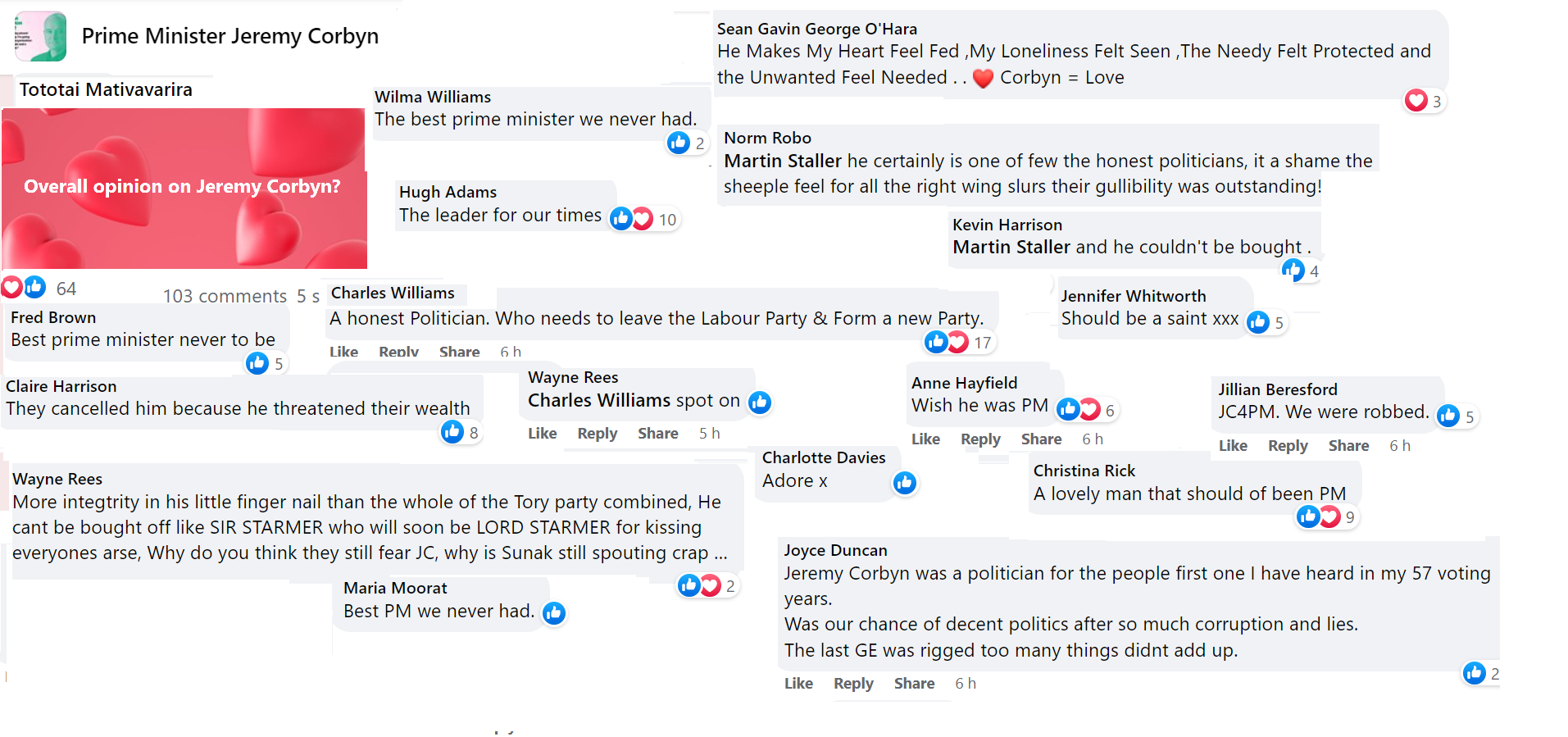Open Tototai Mativavarira's profile name
The image size is (1568, 737).
(106, 89)
